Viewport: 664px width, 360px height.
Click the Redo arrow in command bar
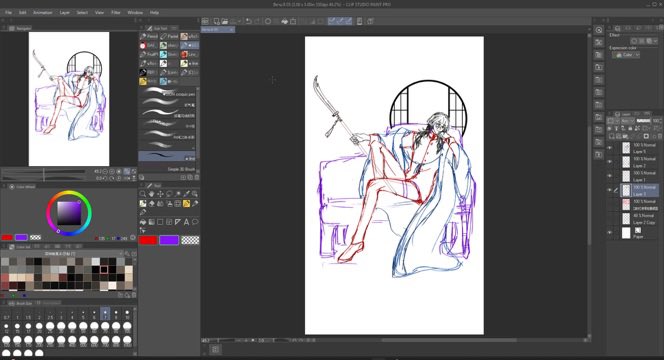click(x=257, y=21)
